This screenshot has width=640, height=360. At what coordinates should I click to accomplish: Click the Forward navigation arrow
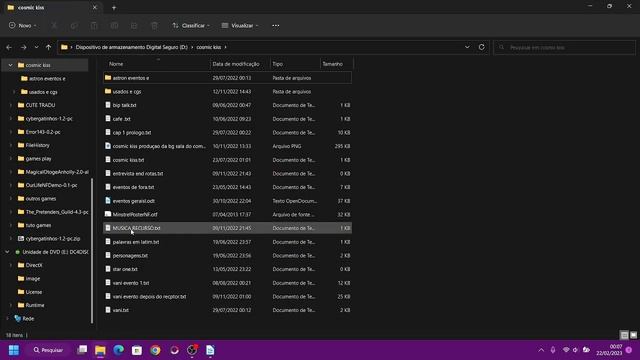(23, 47)
